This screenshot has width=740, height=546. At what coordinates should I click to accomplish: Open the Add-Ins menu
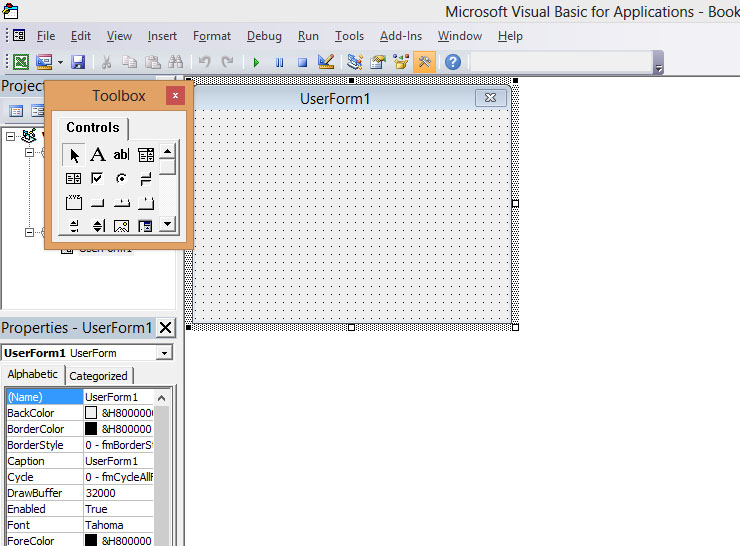coord(401,36)
